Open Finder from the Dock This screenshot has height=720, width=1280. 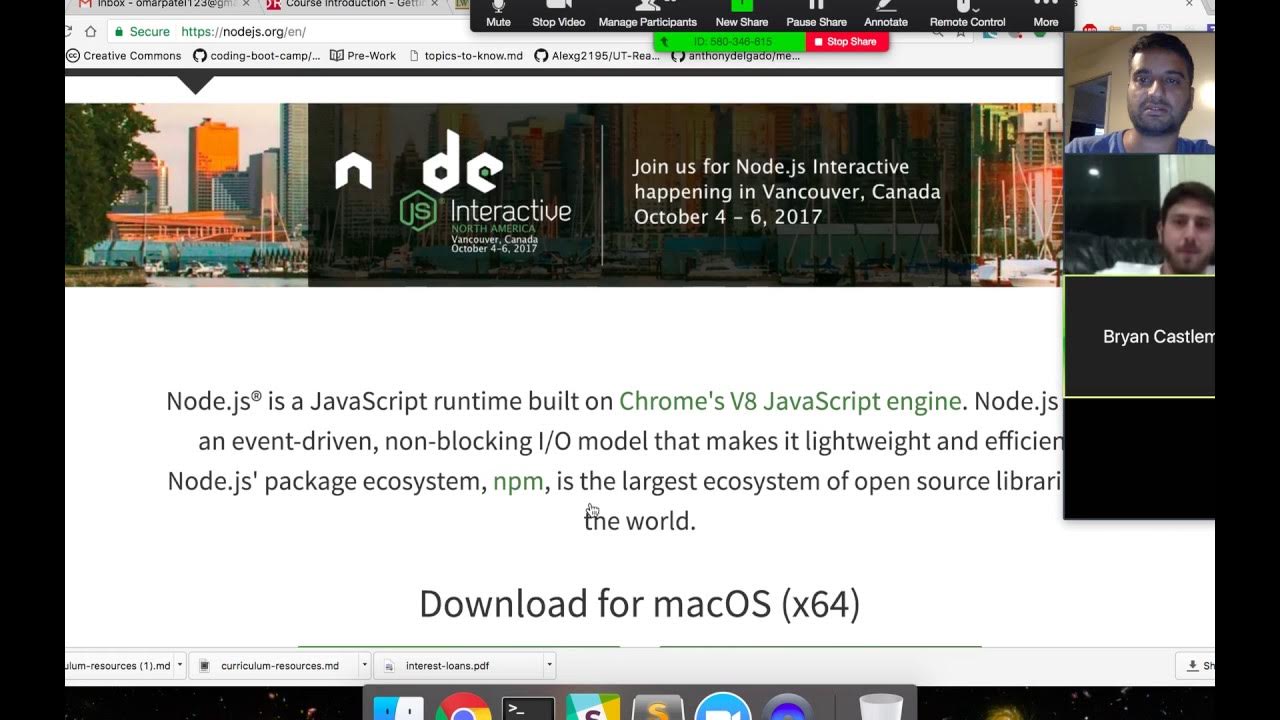[398, 707]
